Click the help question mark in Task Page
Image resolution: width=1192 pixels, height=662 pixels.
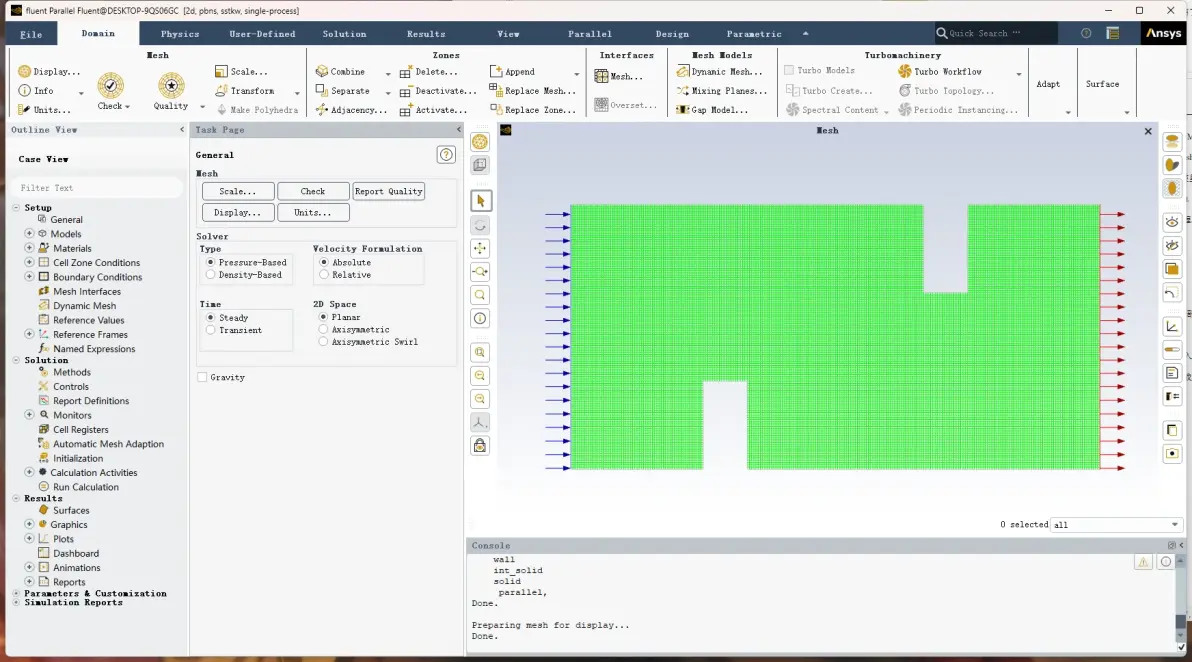(446, 155)
